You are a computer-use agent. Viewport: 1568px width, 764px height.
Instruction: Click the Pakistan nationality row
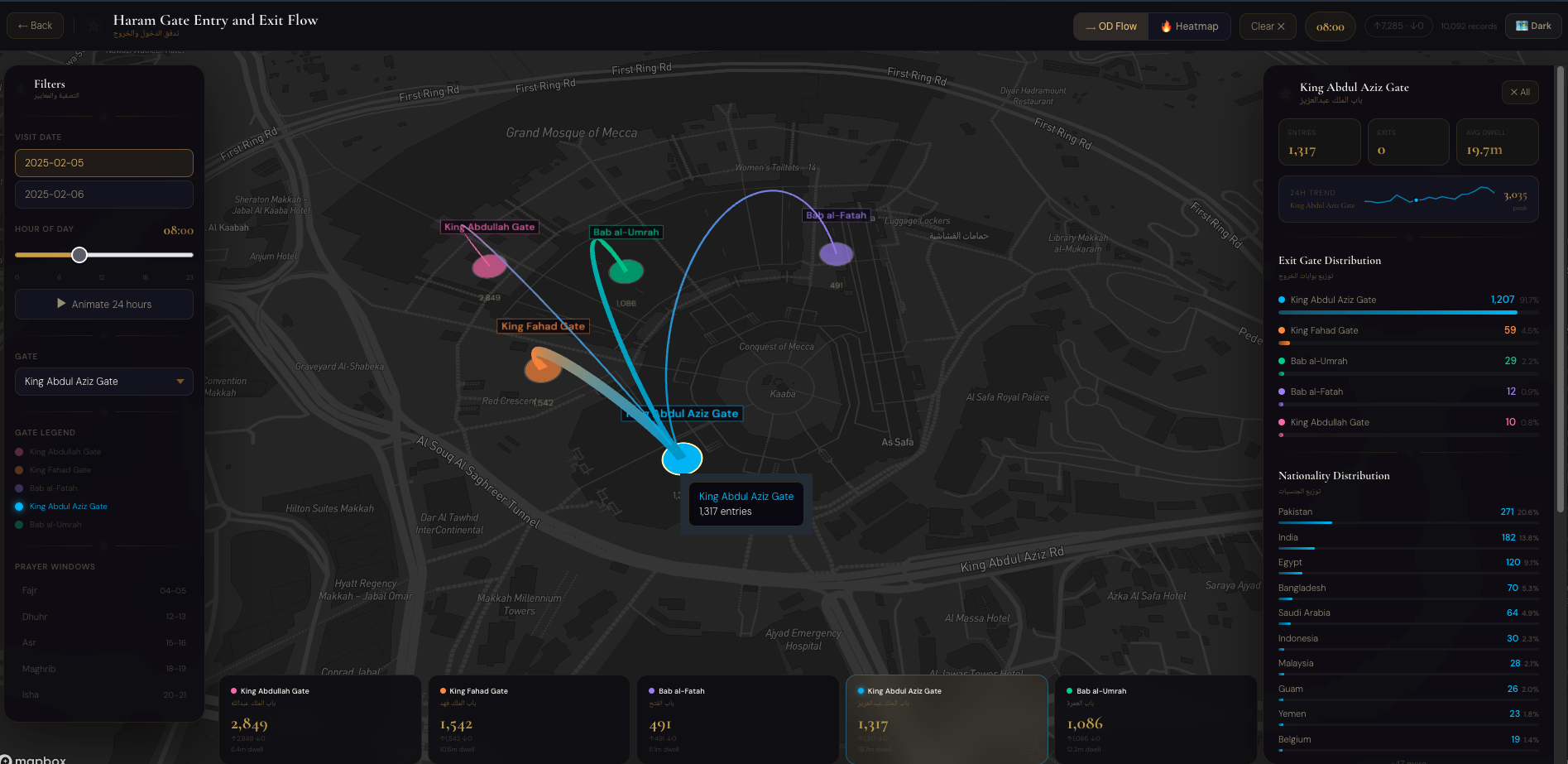click(1408, 515)
